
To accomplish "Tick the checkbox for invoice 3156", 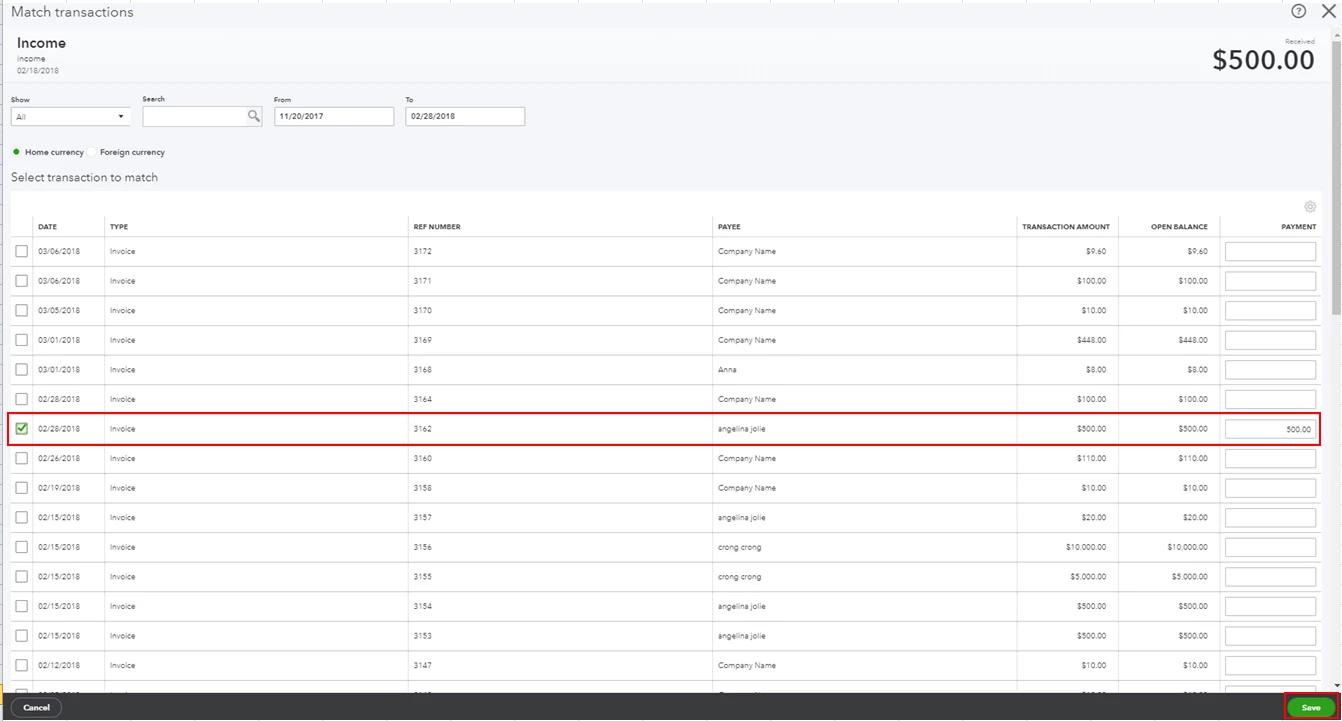I will coord(21,547).
